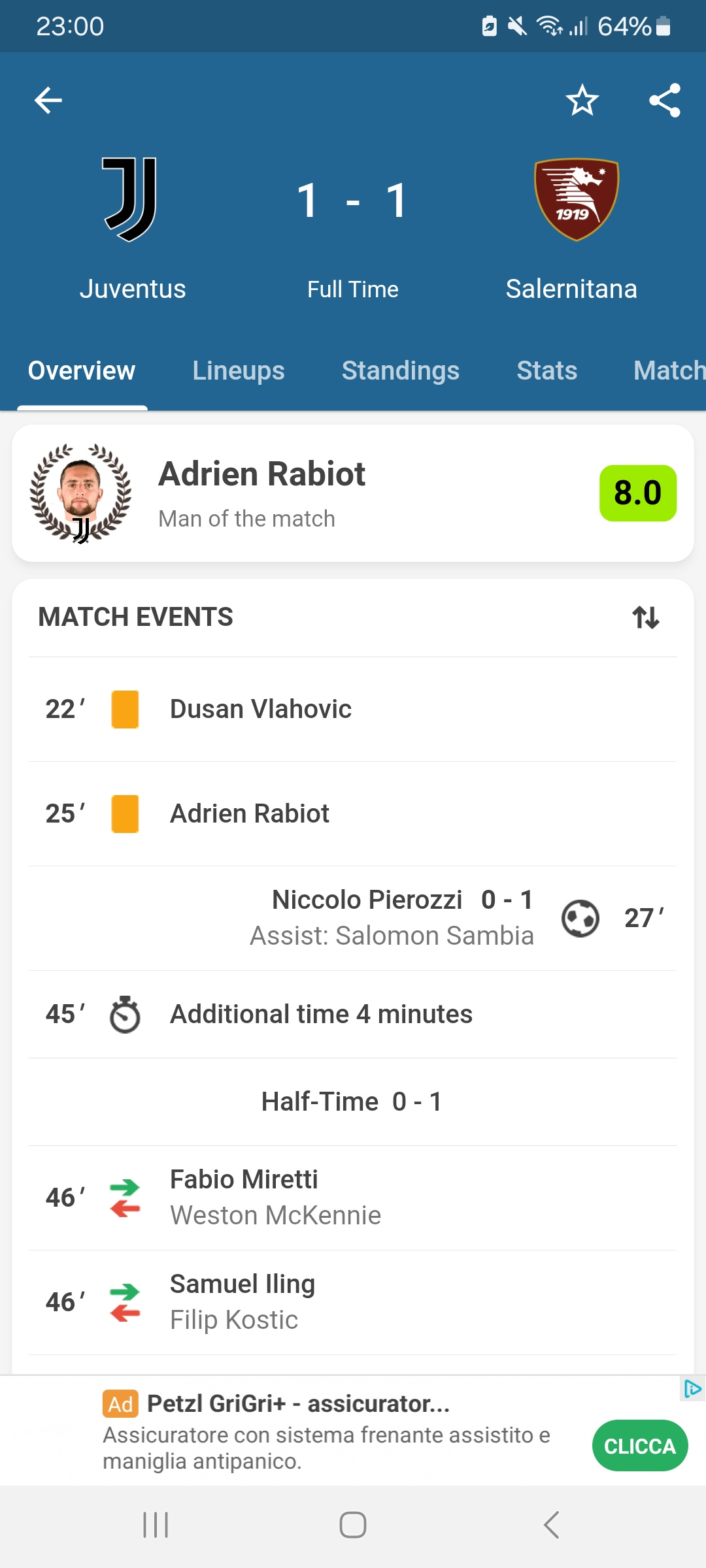Tap Android recent apps navigation button

[156, 1526]
